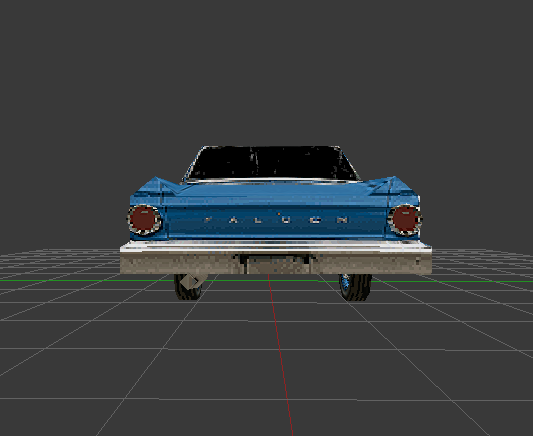Screen dimensions: 533x436
Task: Click the left red taillight
Action: pos(144,220)
